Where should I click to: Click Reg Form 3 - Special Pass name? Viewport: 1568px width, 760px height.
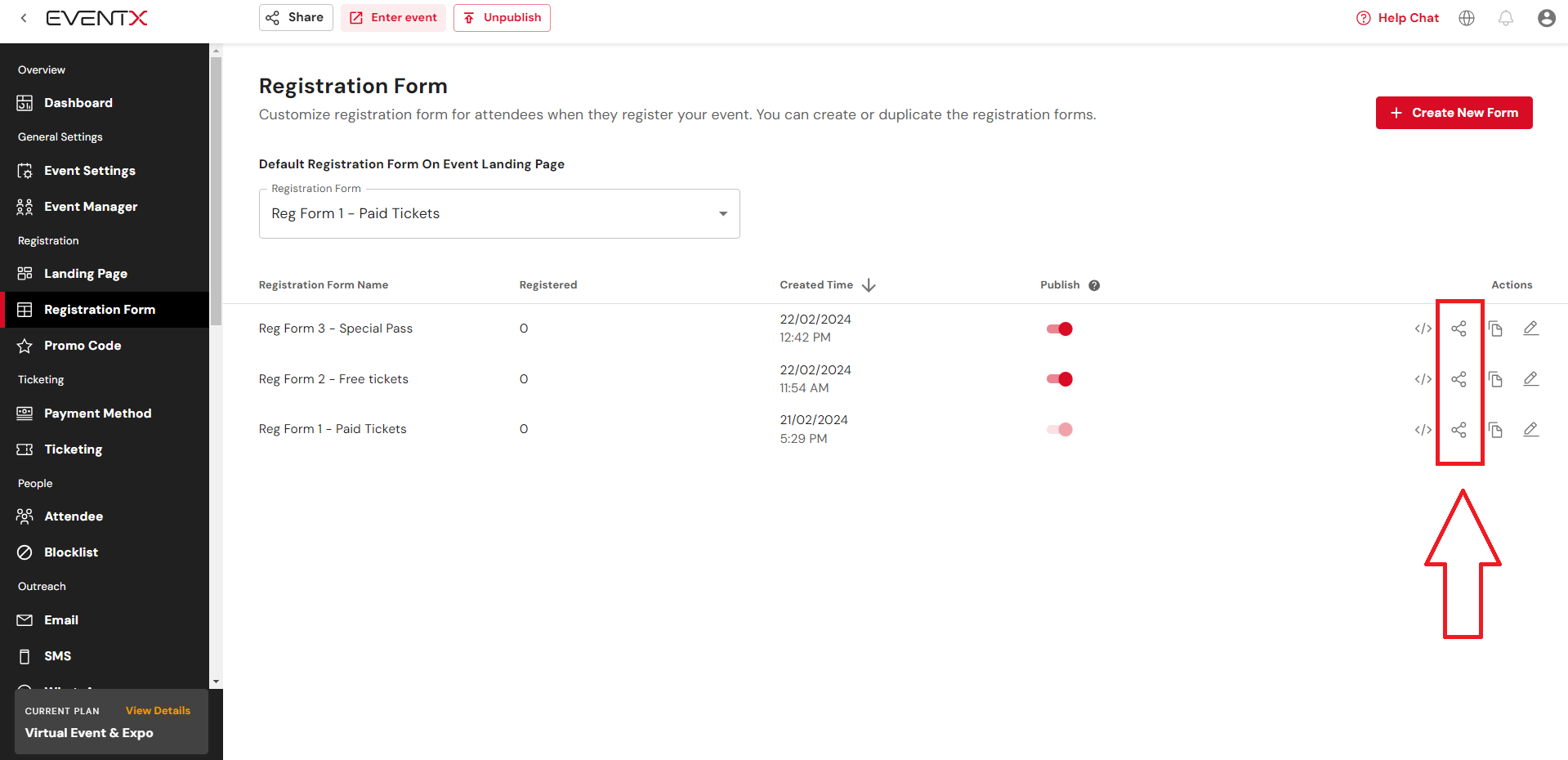pos(336,329)
